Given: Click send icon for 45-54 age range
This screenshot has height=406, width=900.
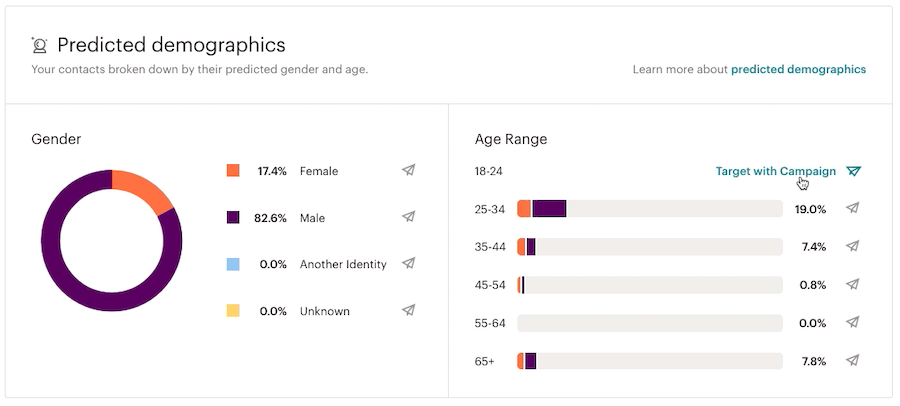Looking at the screenshot, I should 852,284.
